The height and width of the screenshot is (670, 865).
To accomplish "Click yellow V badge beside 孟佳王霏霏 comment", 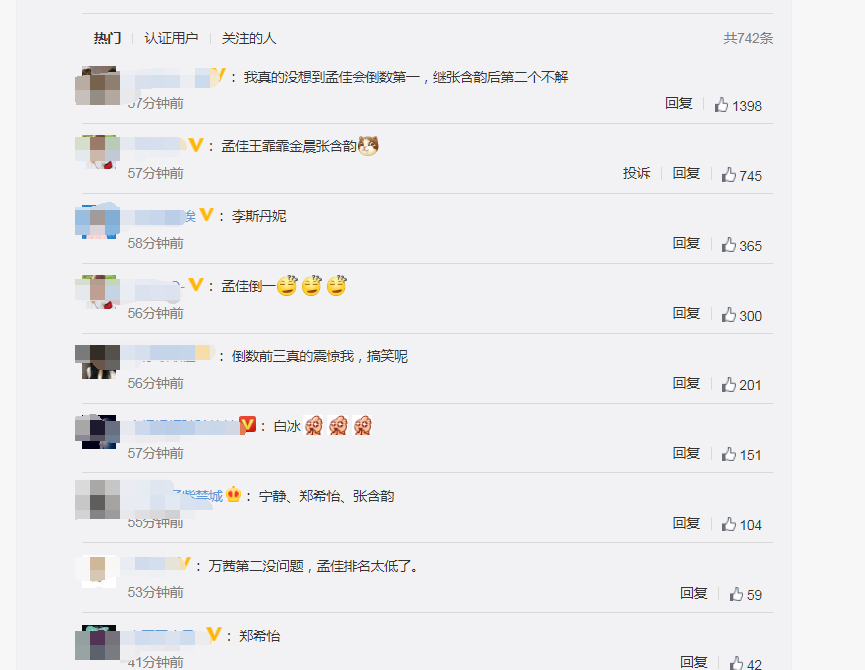I will (x=196, y=145).
